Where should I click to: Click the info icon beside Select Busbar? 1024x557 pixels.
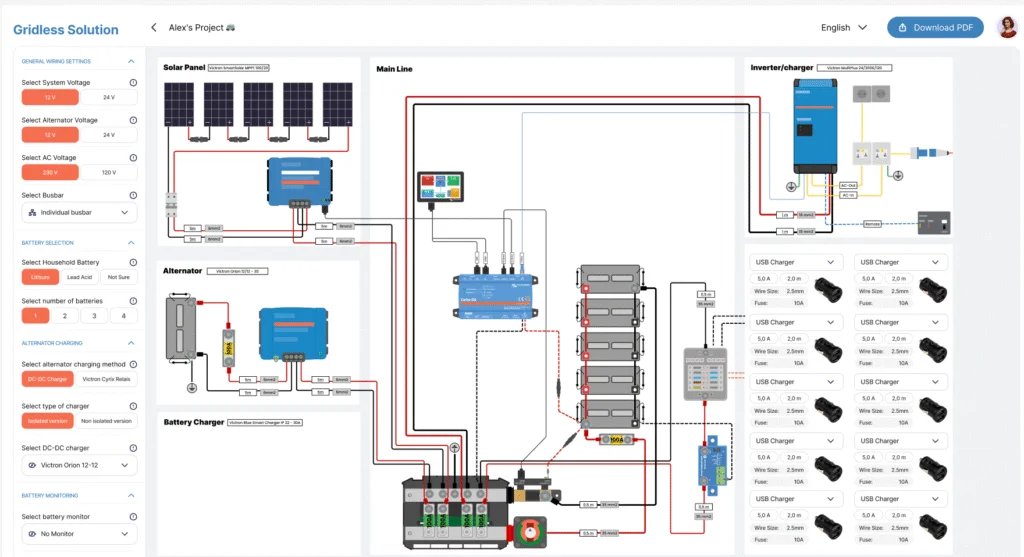(133, 195)
